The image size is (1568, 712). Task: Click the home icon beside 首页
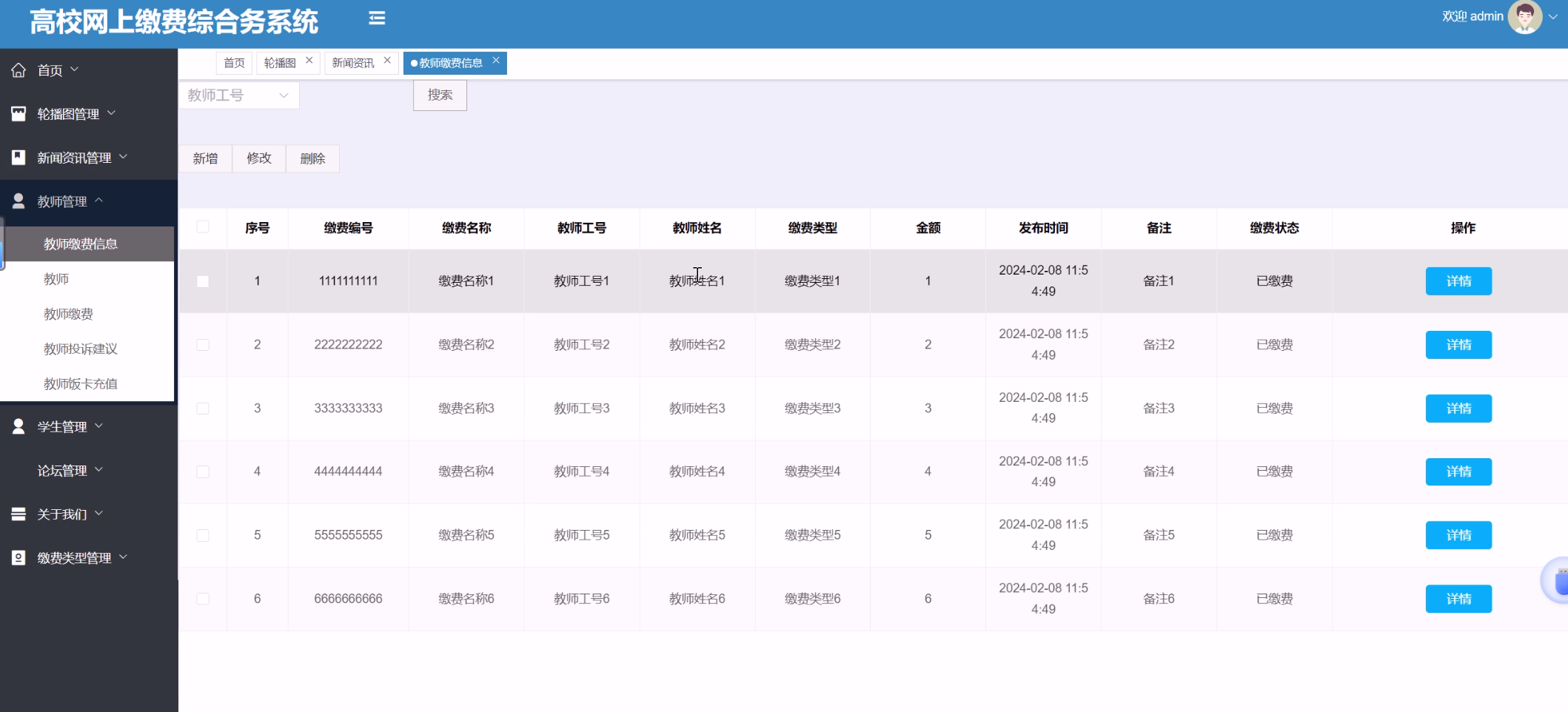[19, 70]
